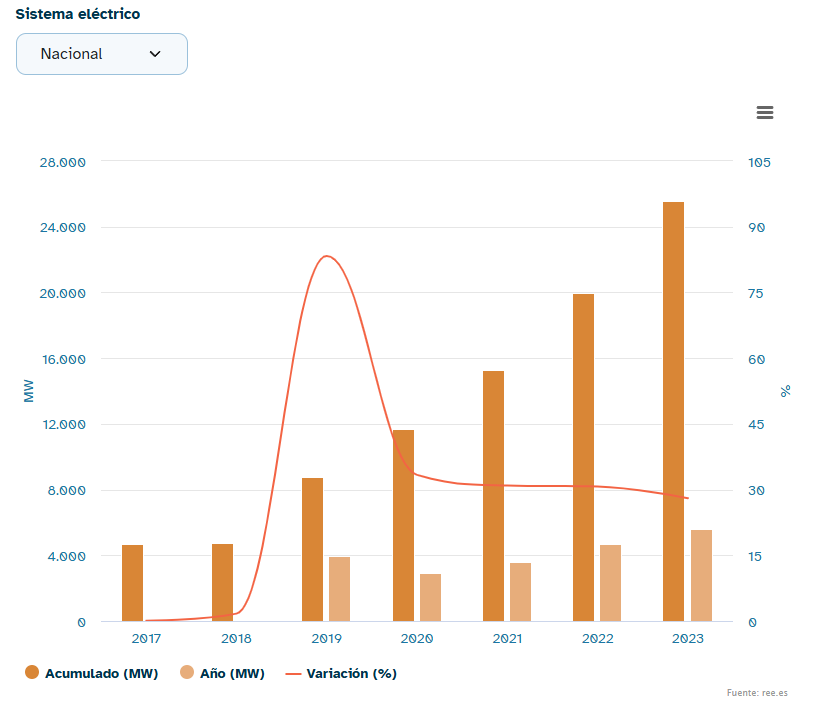Click the % right axis title
This screenshot has height=712, width=815.
point(785,391)
